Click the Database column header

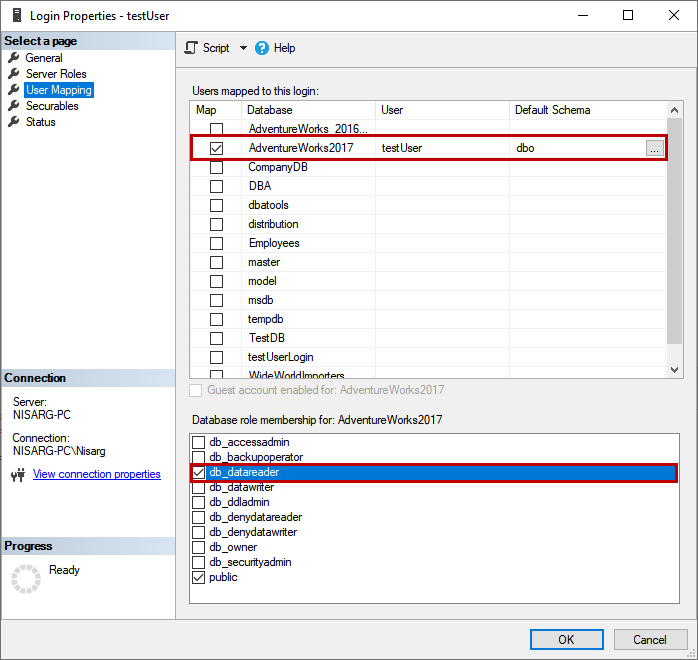point(308,110)
